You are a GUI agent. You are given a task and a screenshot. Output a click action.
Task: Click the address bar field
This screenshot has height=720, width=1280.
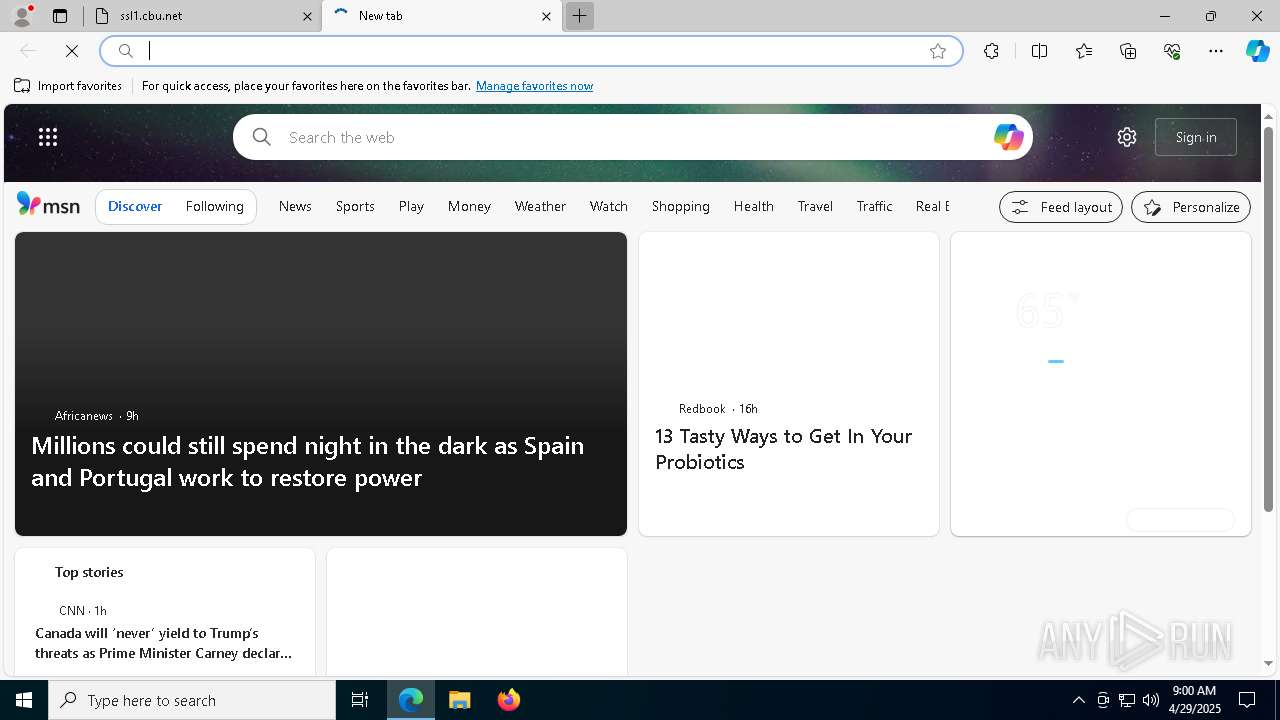point(531,51)
